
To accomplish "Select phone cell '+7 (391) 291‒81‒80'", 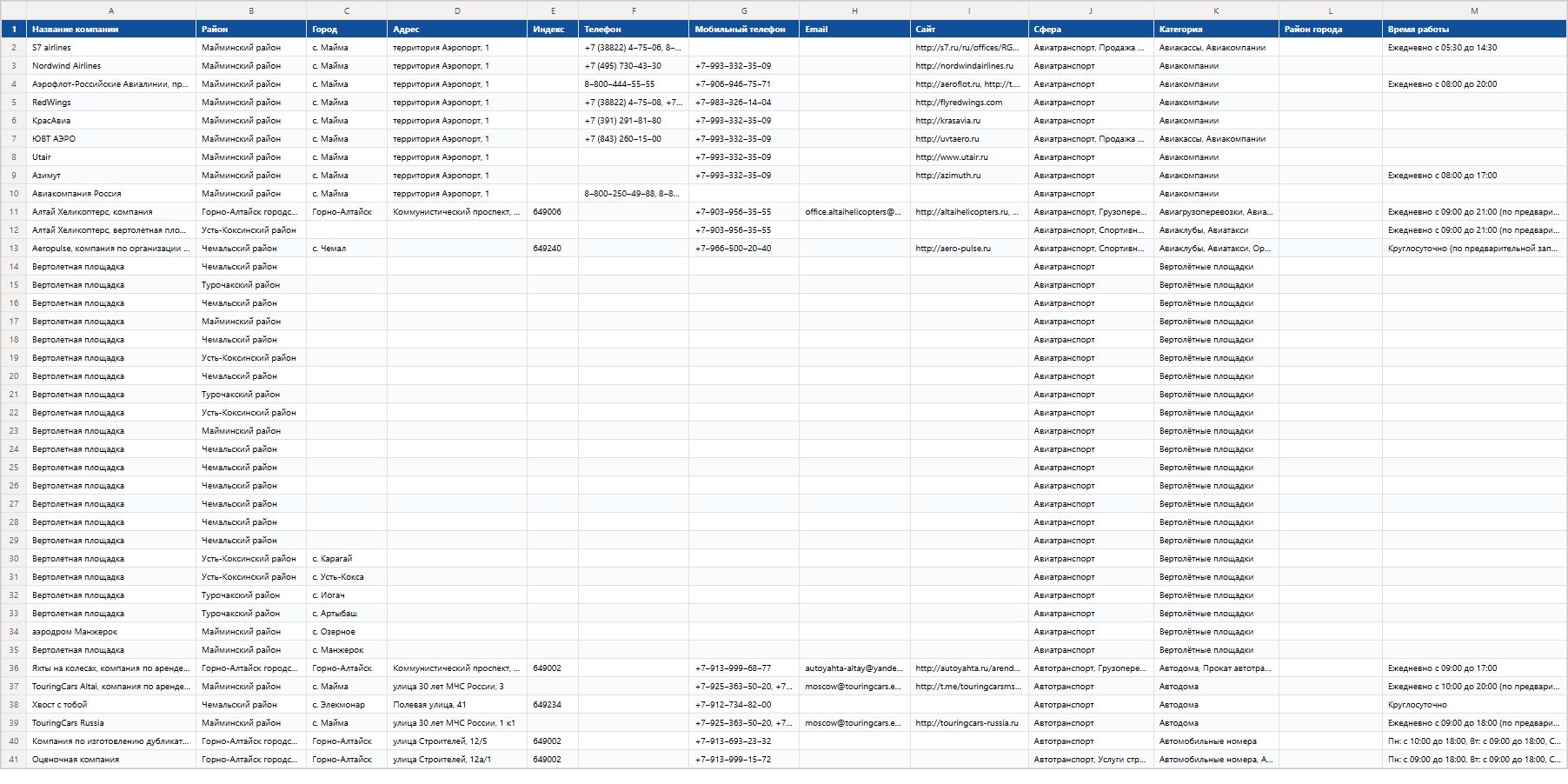I will [x=634, y=121].
